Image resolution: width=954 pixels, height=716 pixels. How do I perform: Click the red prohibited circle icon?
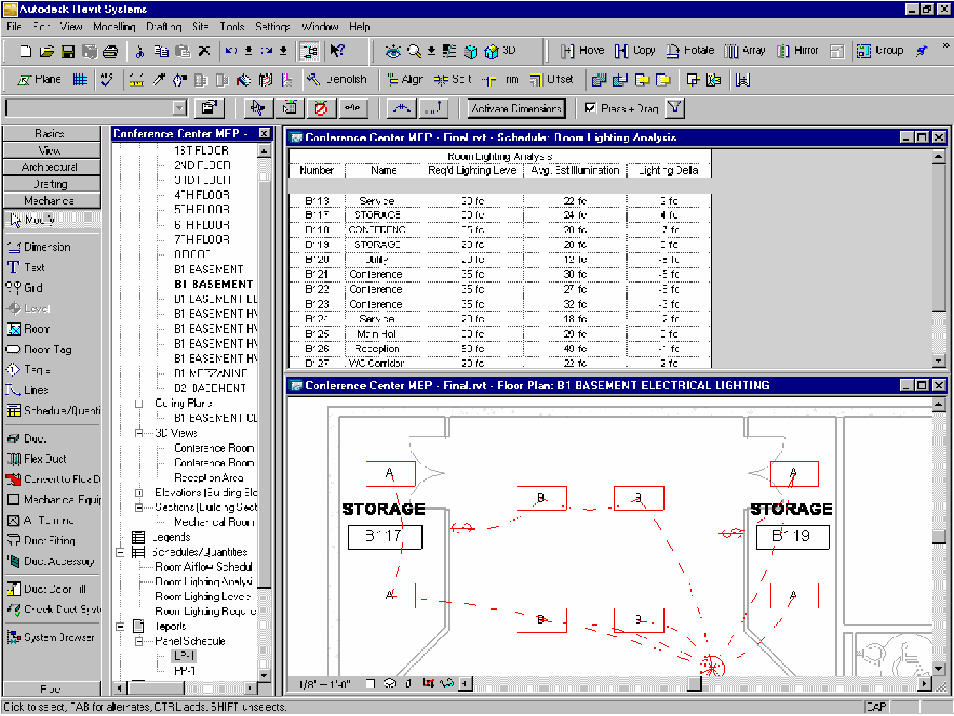pos(321,108)
